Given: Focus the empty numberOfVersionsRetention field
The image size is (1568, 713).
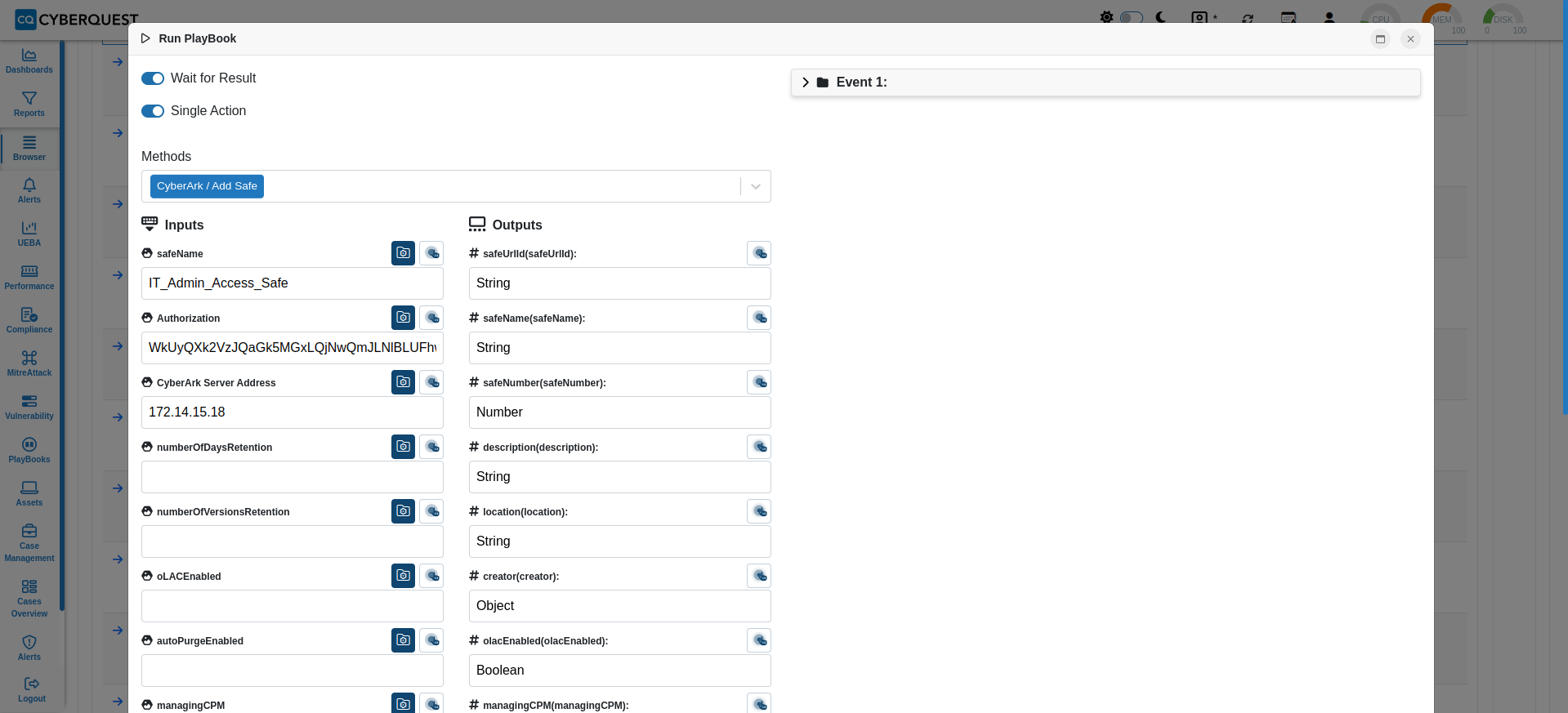Looking at the screenshot, I should [x=293, y=541].
